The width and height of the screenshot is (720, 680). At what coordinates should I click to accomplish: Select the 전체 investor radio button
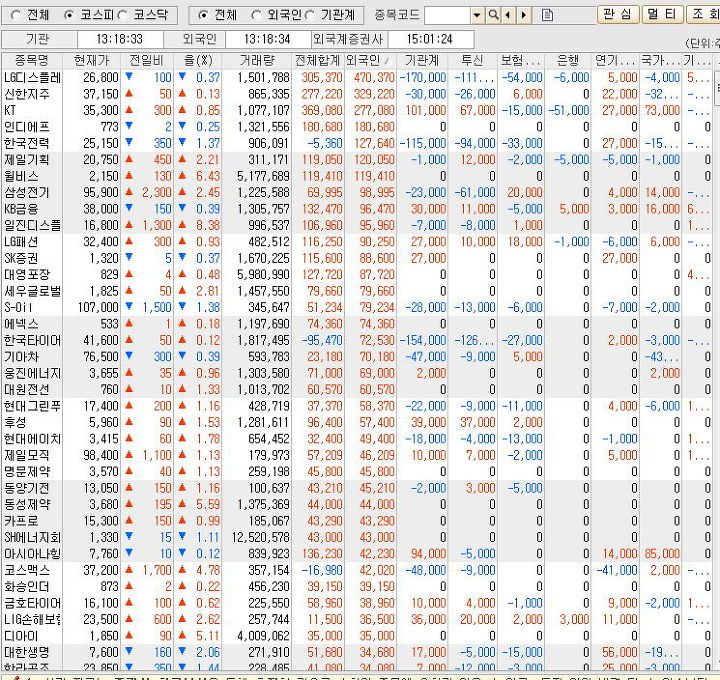click(x=203, y=15)
